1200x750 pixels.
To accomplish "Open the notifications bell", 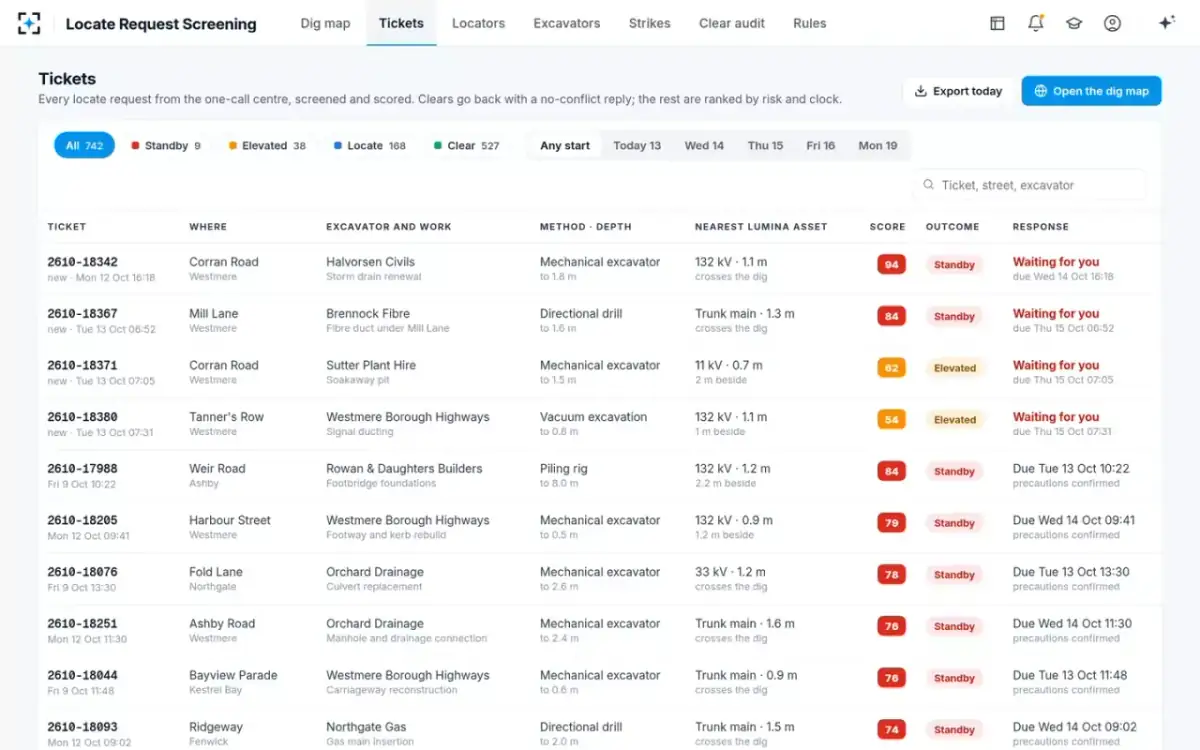I will 1036,23.
